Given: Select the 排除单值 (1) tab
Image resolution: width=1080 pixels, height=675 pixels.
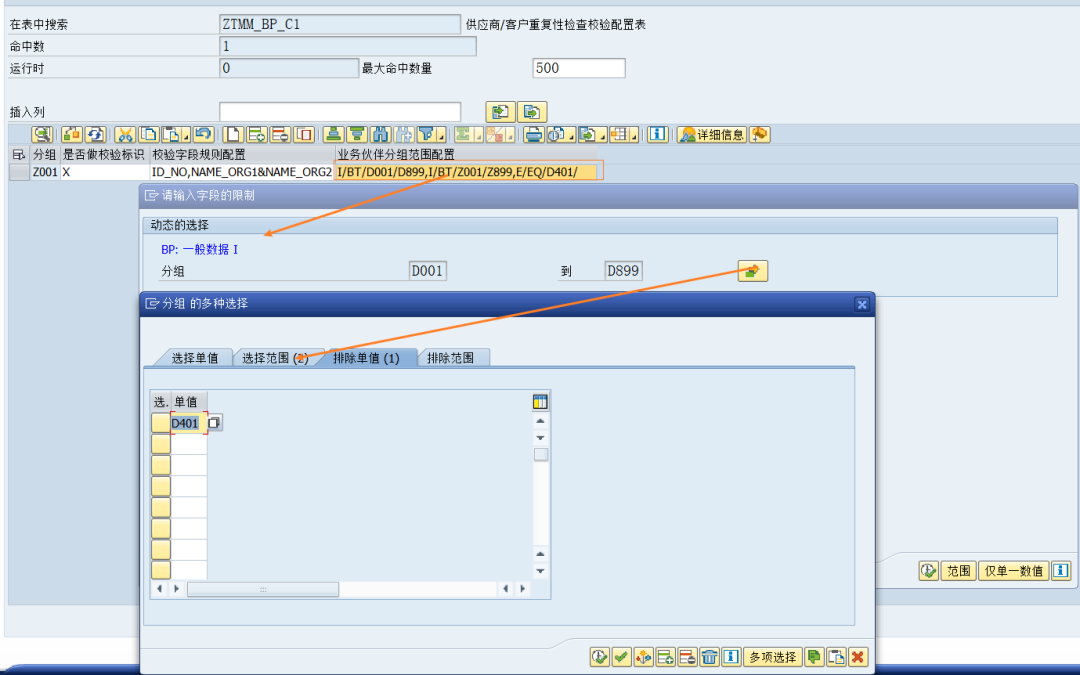Looking at the screenshot, I should 366,358.
